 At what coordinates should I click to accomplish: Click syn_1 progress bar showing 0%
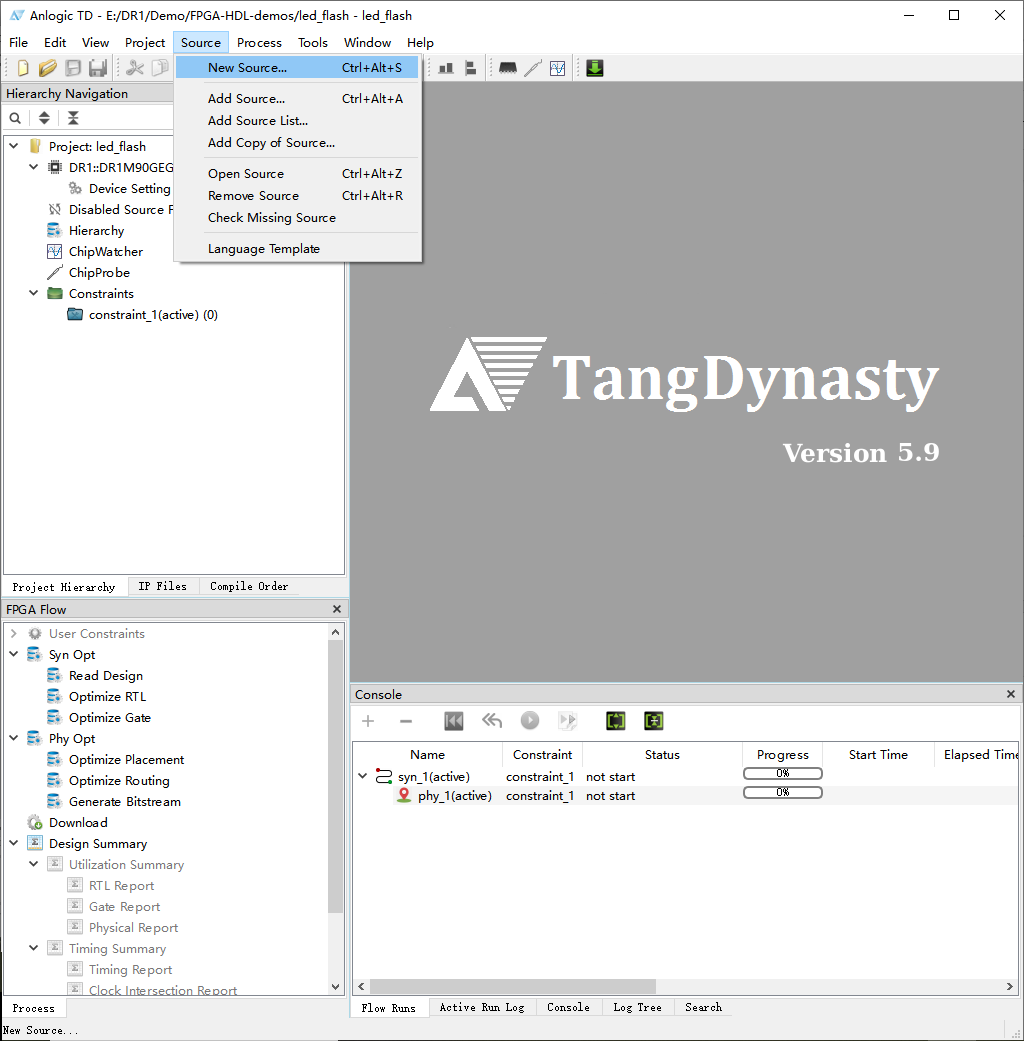pos(783,773)
